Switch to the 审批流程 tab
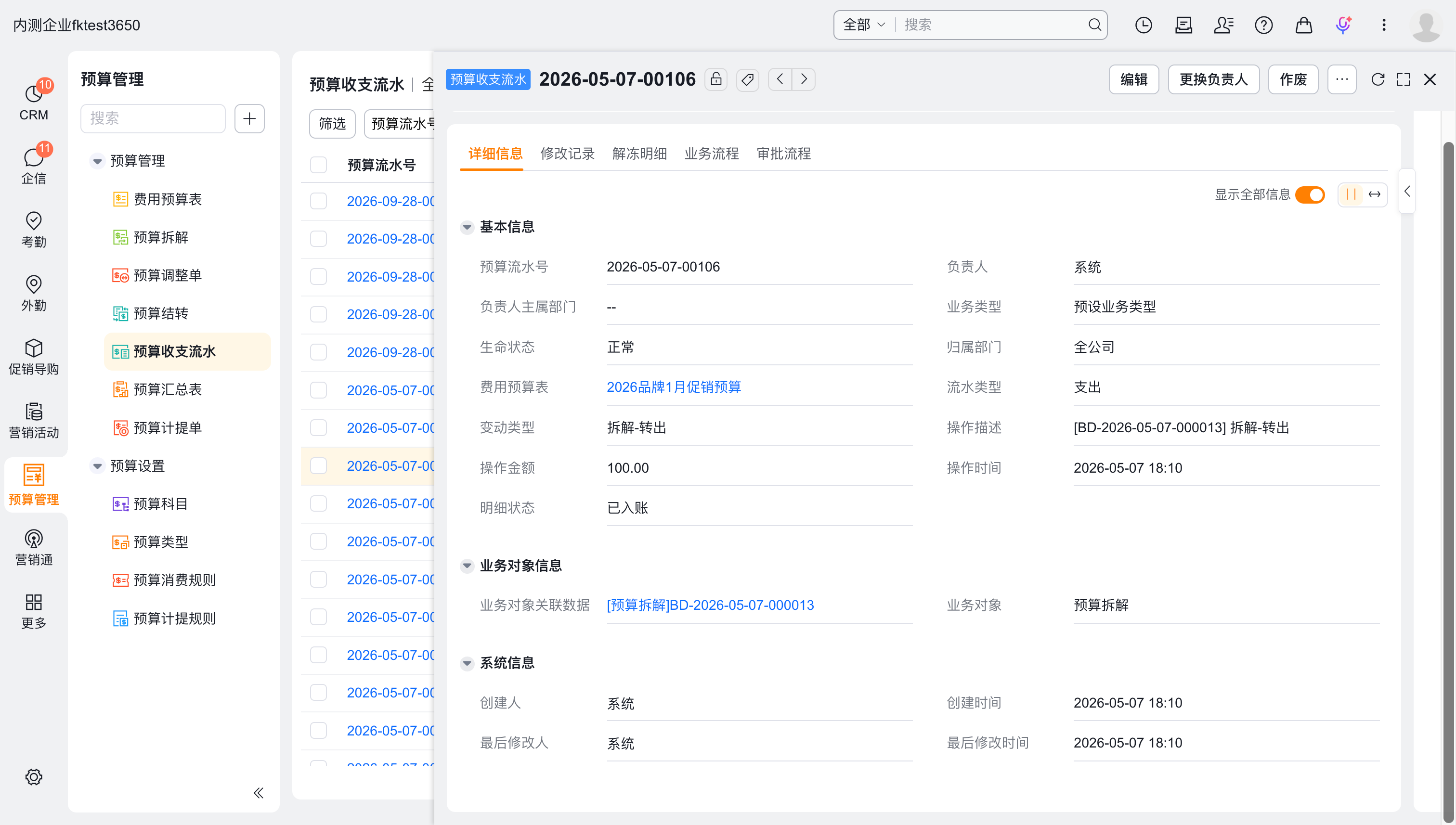Image resolution: width=1456 pixels, height=825 pixels. pos(784,154)
